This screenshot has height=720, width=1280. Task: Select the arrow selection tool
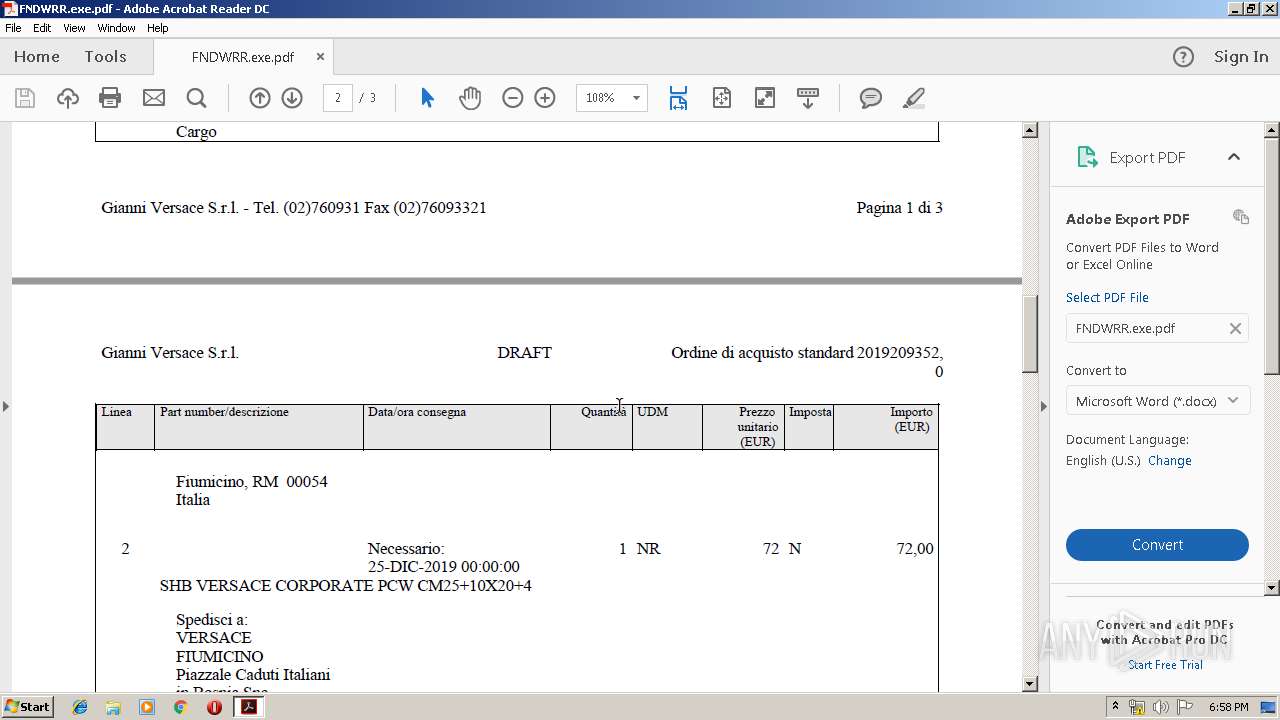(x=427, y=98)
